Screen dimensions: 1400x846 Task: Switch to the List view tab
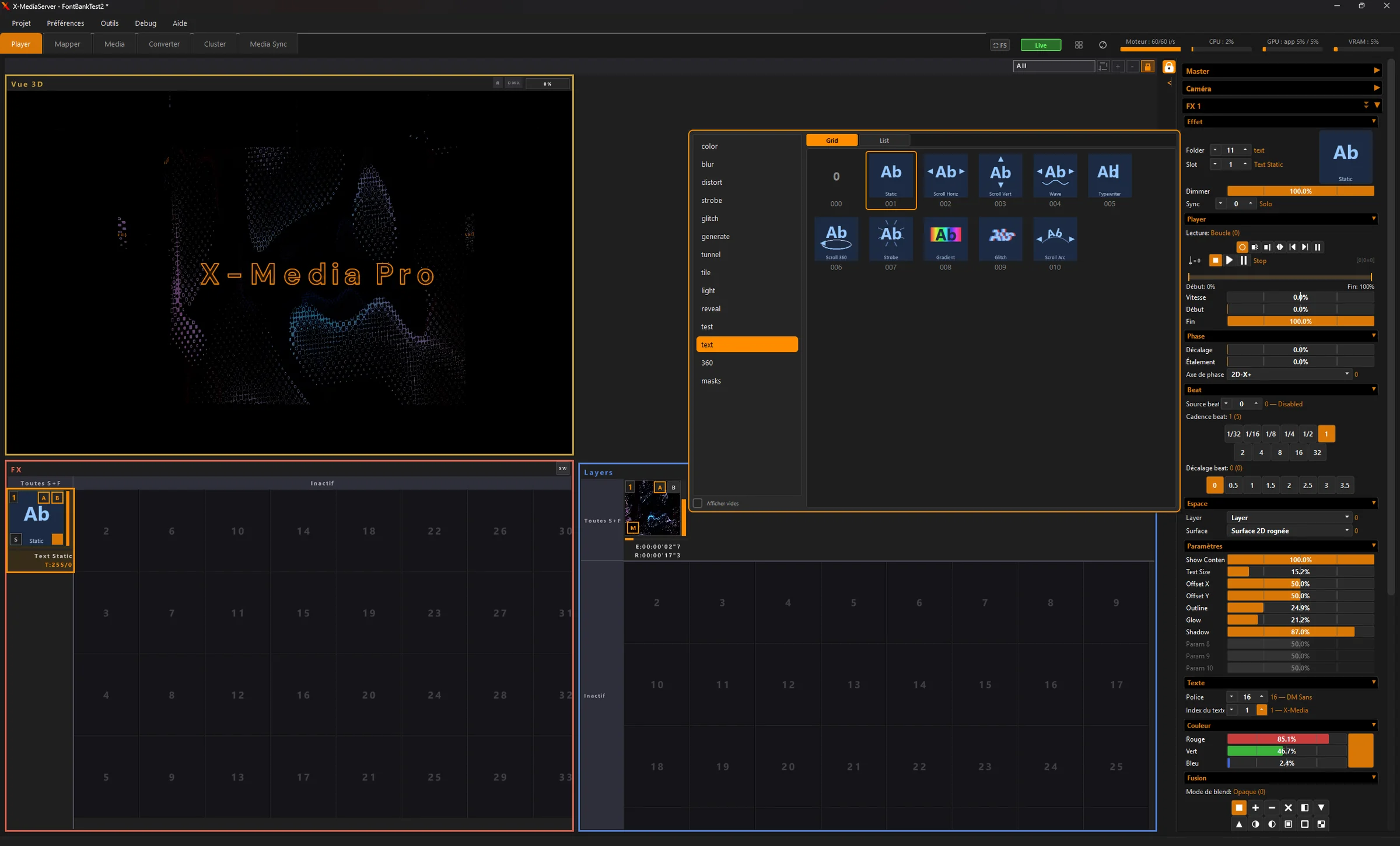884,141
